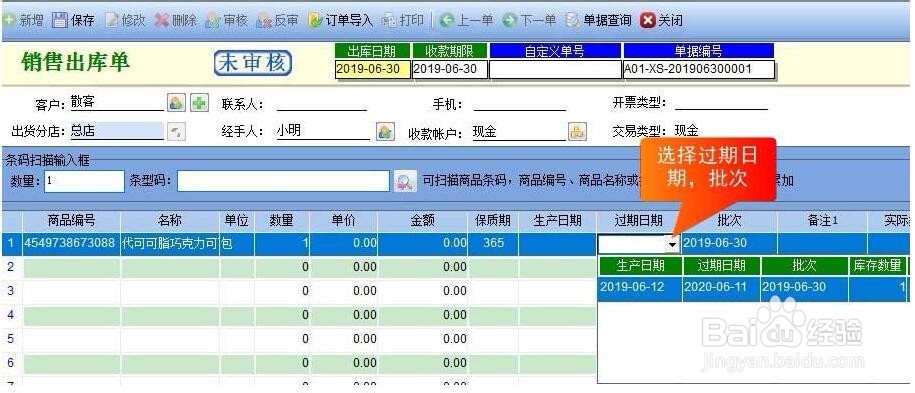Go to previous order 上一单

[466, 20]
